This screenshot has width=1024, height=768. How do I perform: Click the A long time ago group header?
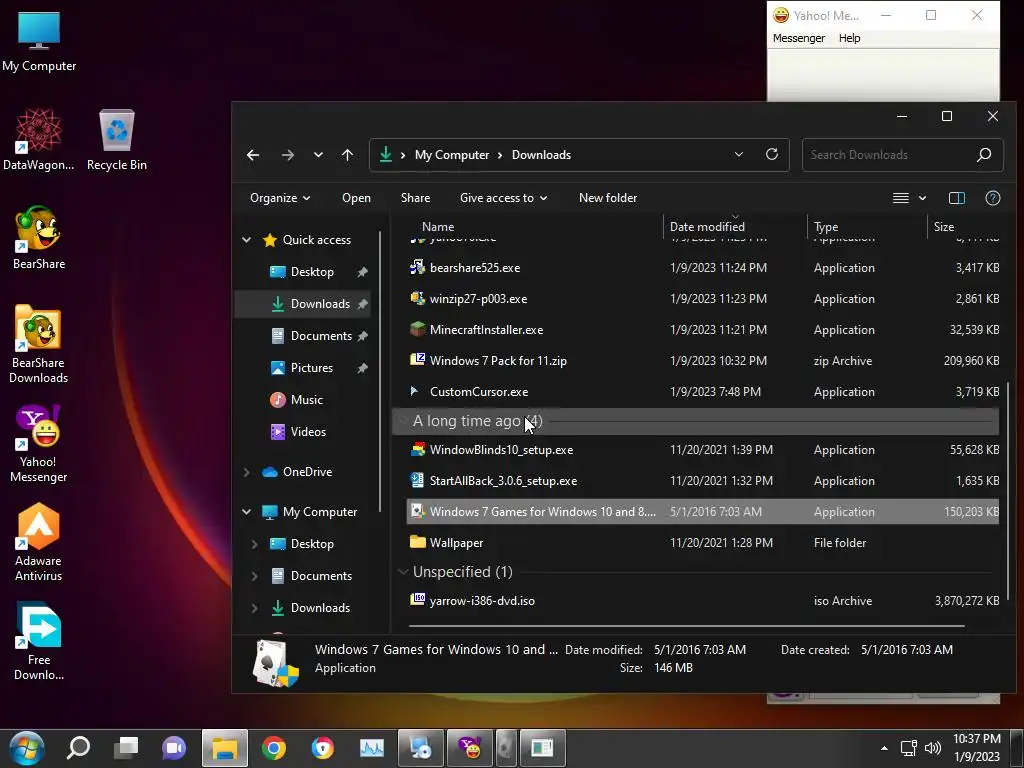(696, 421)
